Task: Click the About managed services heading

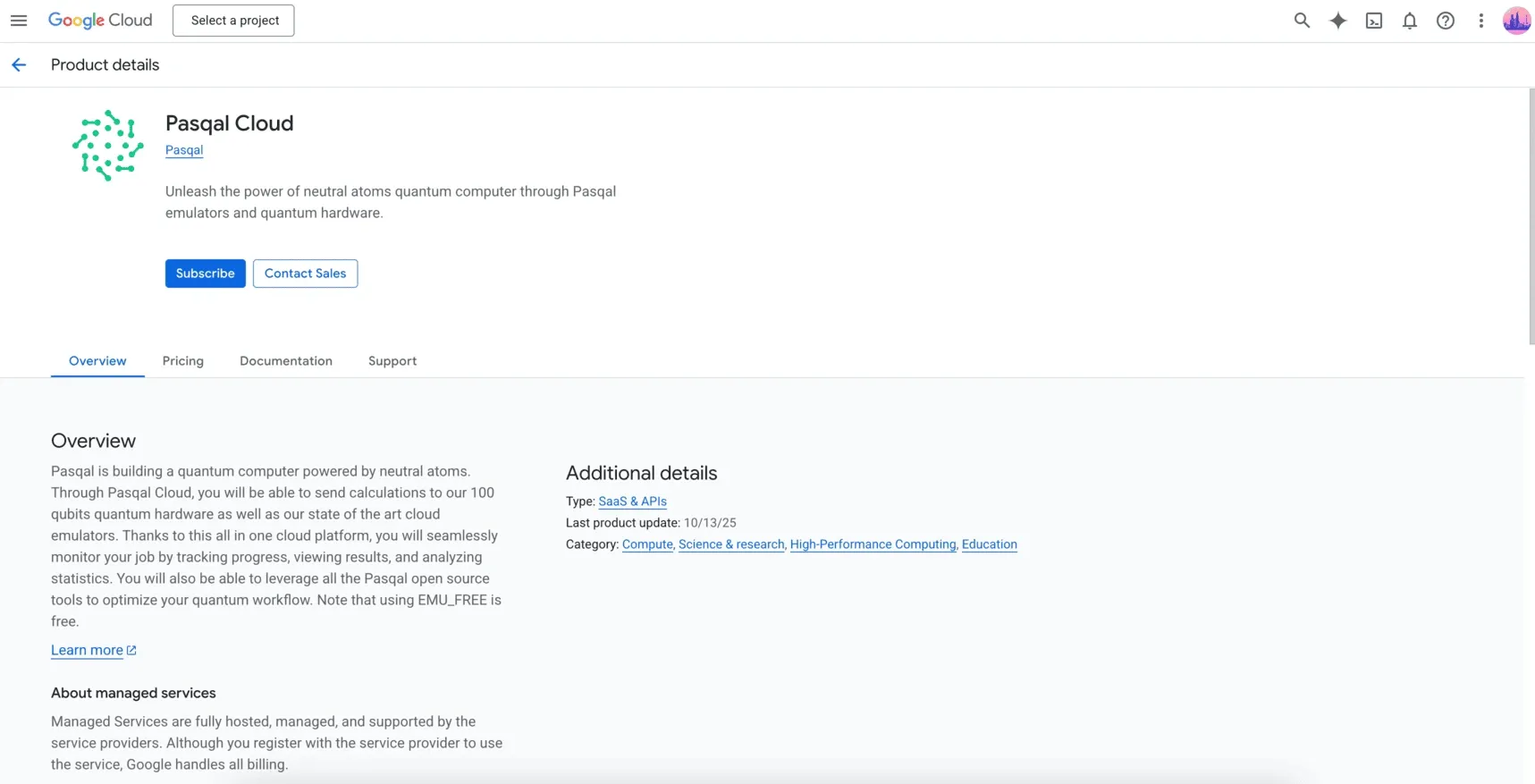Action: 133,693
